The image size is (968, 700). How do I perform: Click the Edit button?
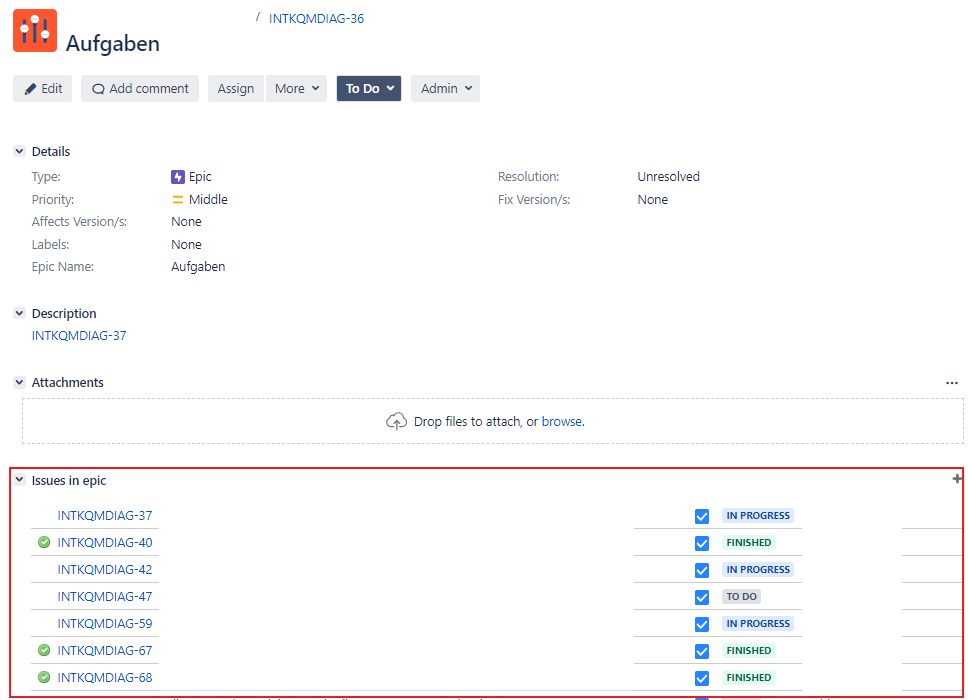pyautogui.click(x=43, y=88)
